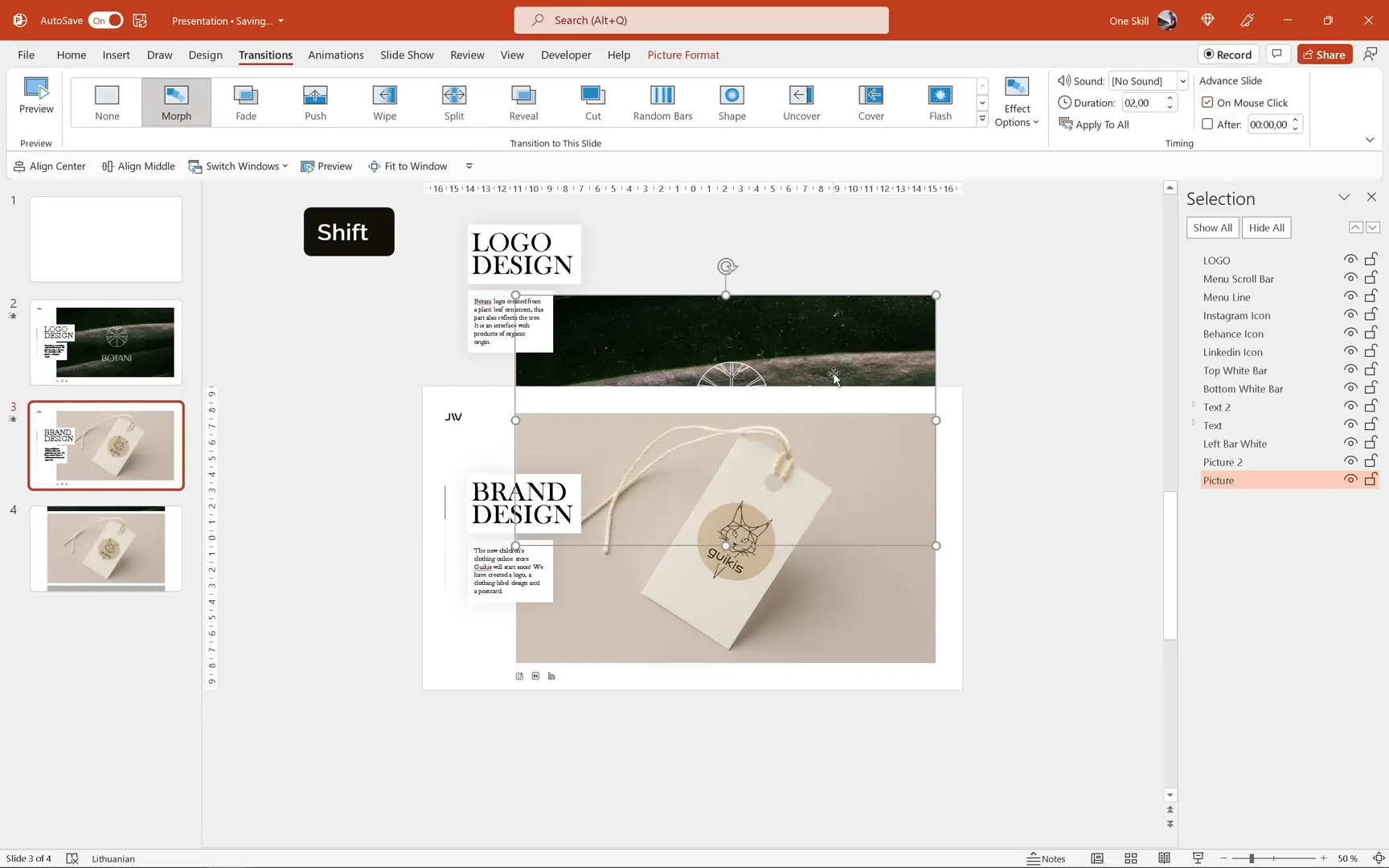Close the Selection pane

click(x=1371, y=197)
